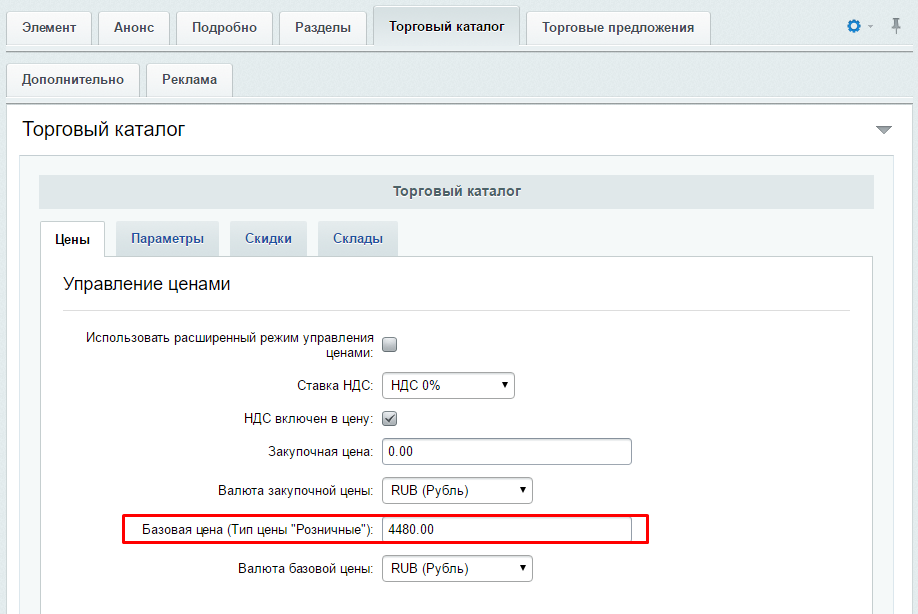Switch to the Склады sub-tab

358,238
